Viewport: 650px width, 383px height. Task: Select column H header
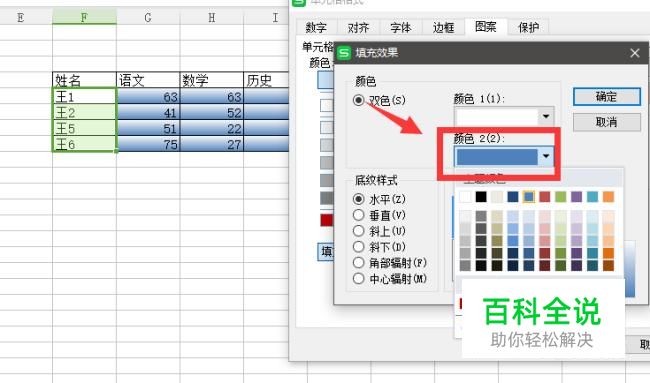[212, 17]
